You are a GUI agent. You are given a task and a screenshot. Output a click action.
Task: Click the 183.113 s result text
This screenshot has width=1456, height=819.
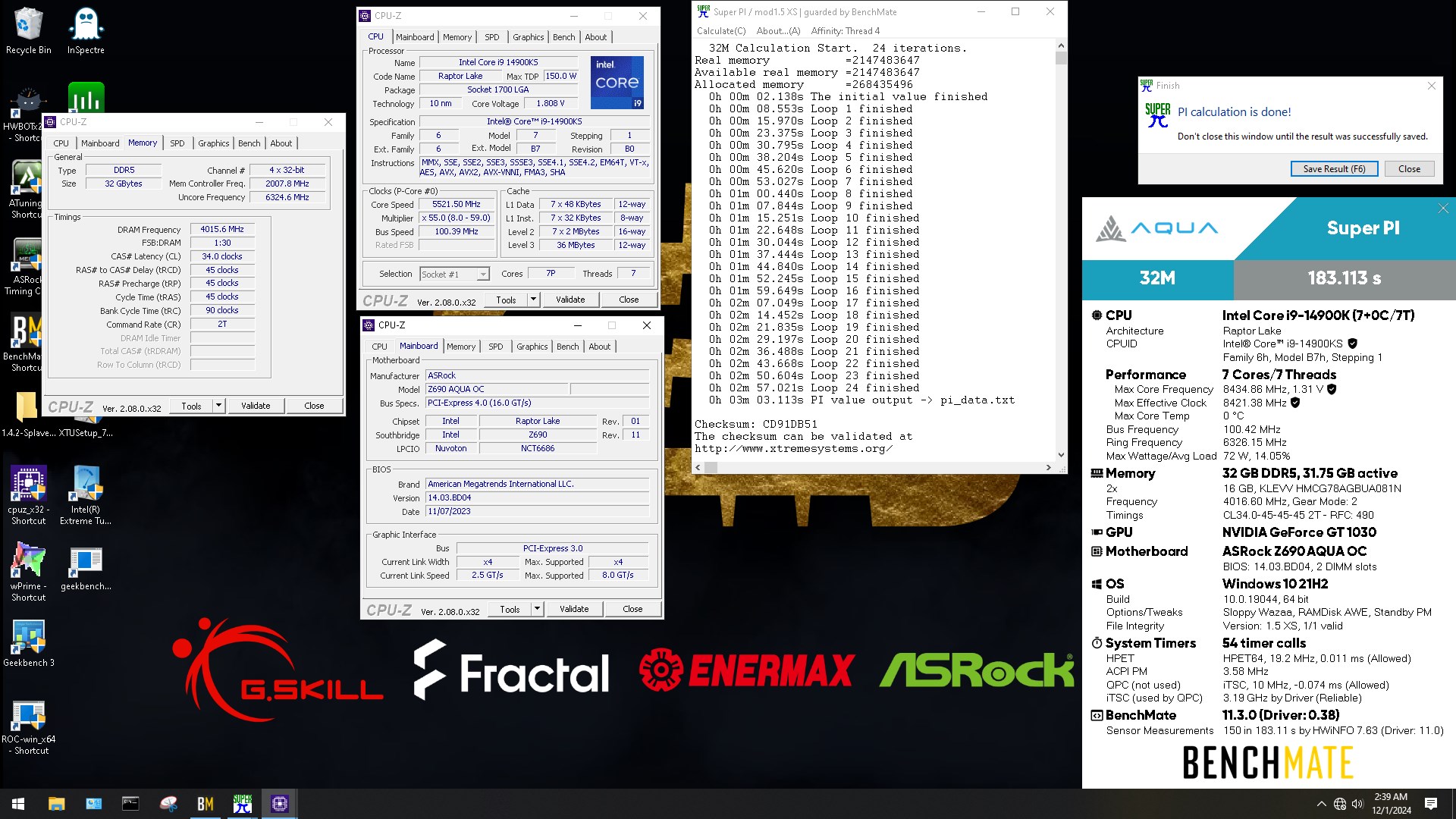tap(1344, 278)
